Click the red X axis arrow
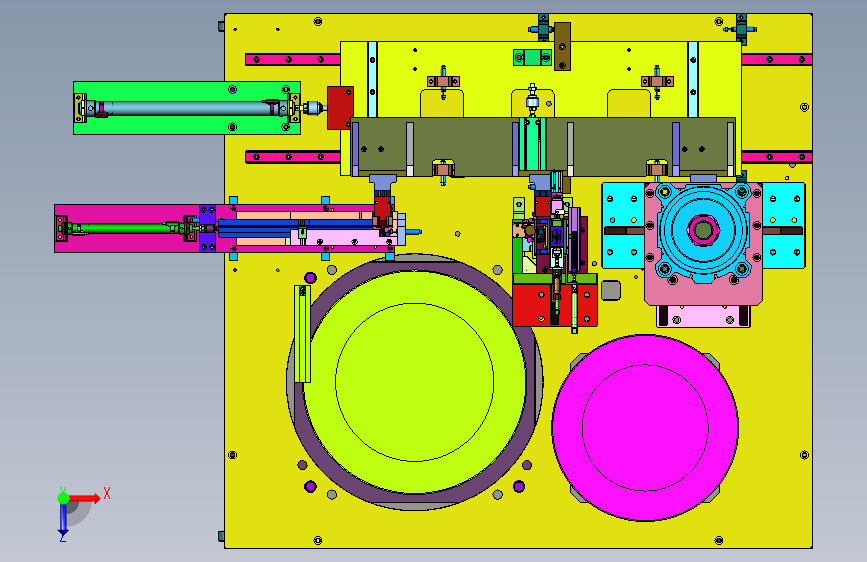This screenshot has width=867, height=562. pos(85,498)
